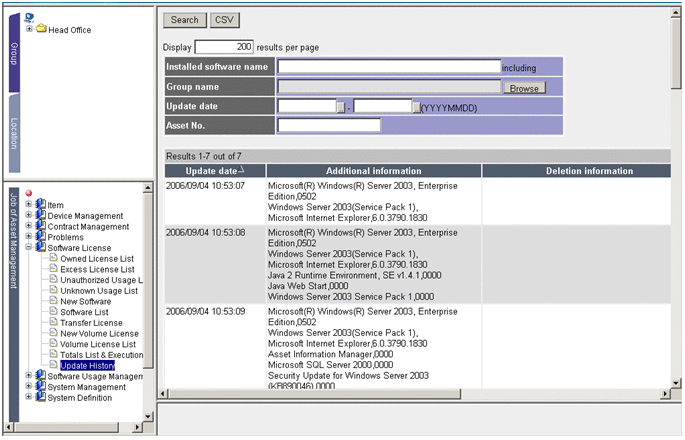Open calendar picker for Update date start

coord(341,107)
